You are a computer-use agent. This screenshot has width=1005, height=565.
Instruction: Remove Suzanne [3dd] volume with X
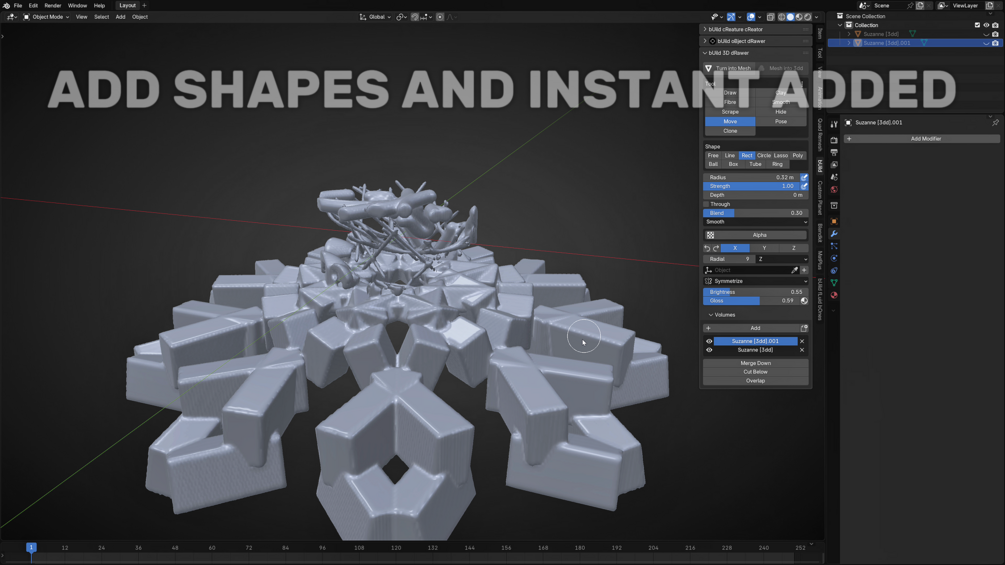pyautogui.click(x=802, y=350)
